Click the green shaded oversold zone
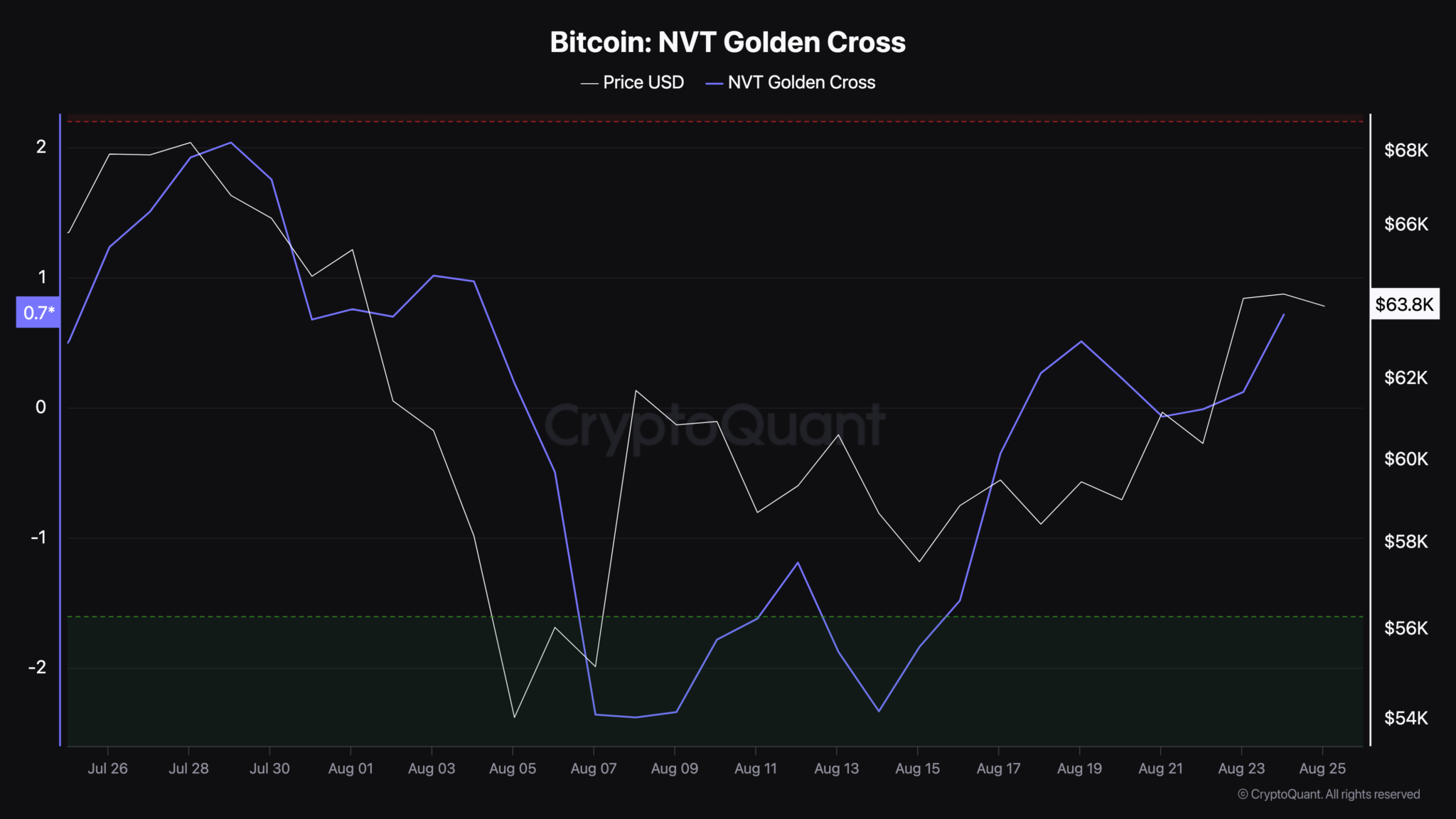1456x819 pixels. pos(715,682)
